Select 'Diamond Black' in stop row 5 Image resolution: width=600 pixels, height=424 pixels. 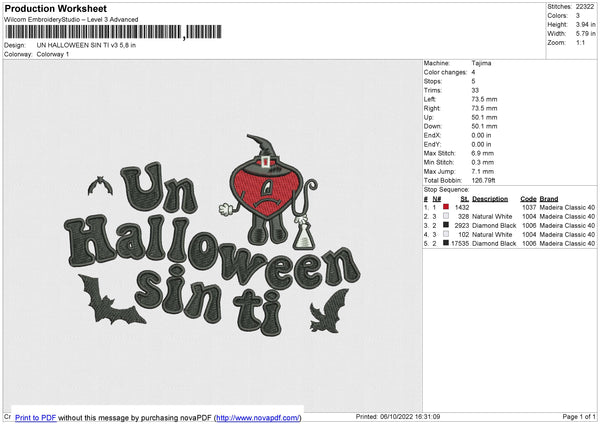[x=494, y=243]
